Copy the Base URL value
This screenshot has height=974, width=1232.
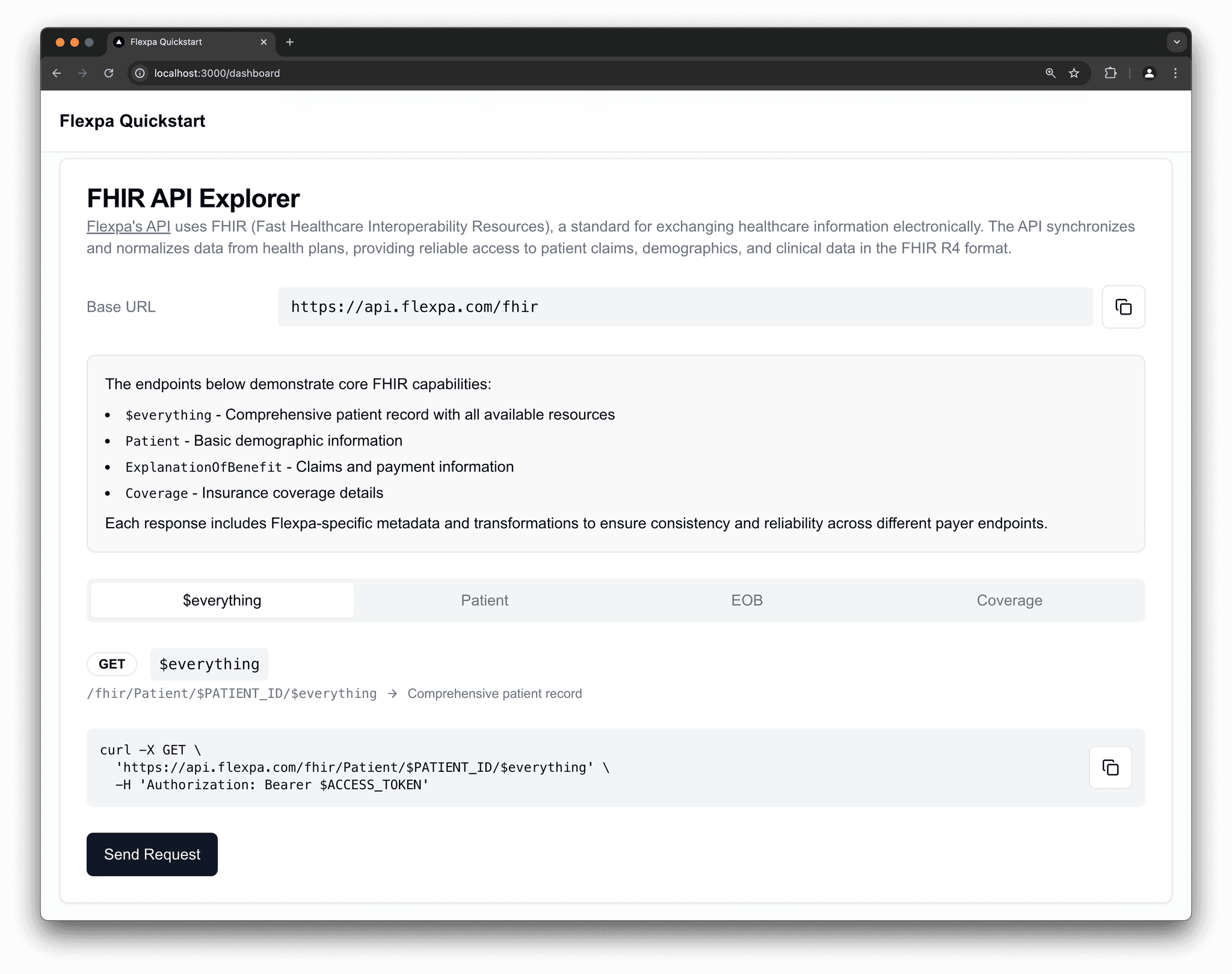coord(1123,307)
